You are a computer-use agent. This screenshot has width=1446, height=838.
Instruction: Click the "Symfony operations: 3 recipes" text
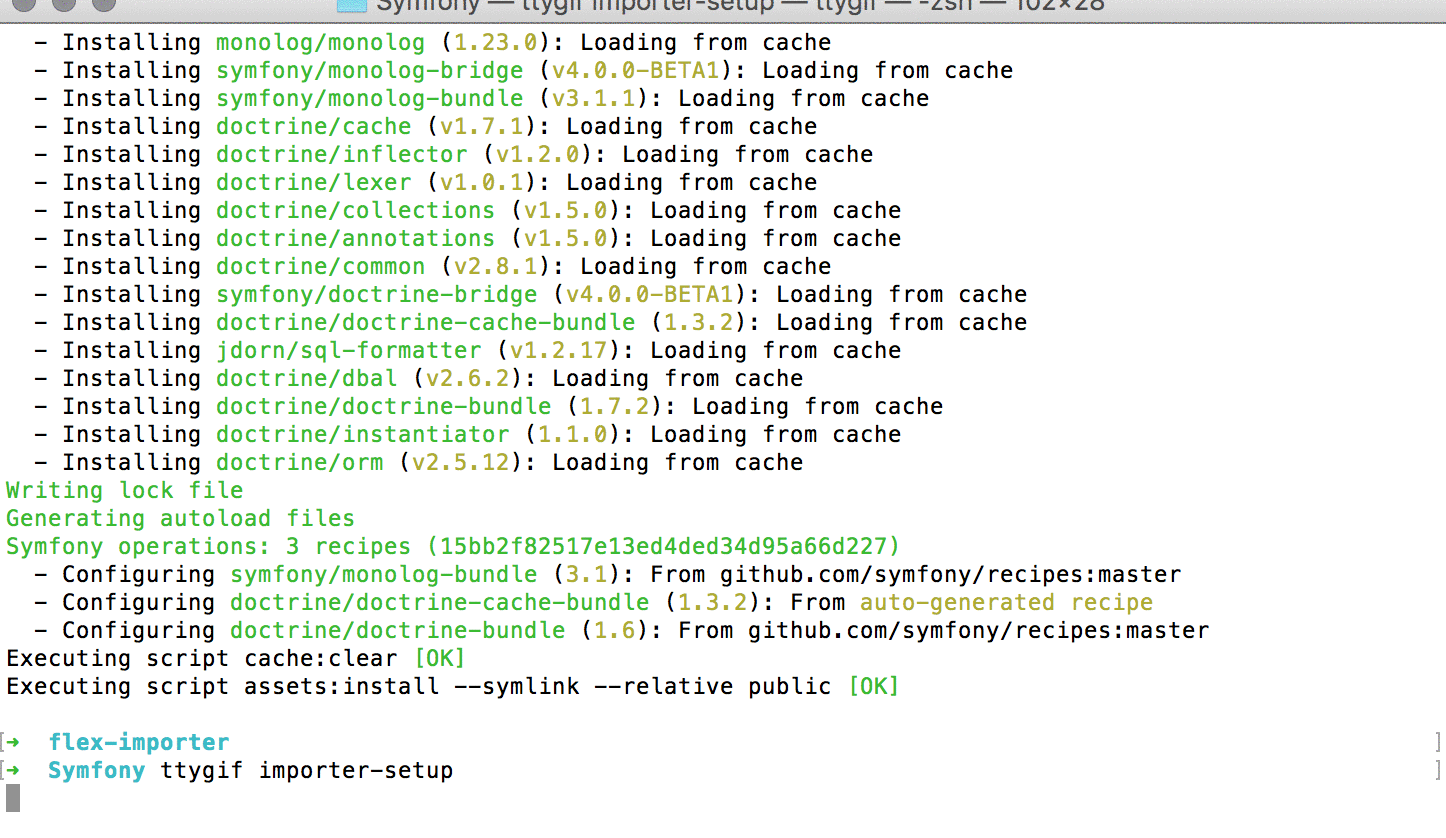click(x=208, y=547)
